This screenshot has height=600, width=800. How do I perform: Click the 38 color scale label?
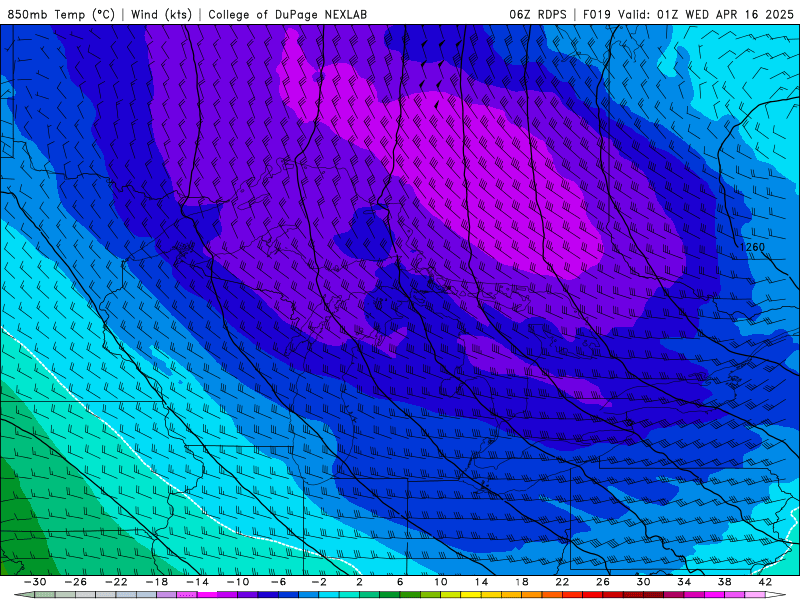pos(724,582)
